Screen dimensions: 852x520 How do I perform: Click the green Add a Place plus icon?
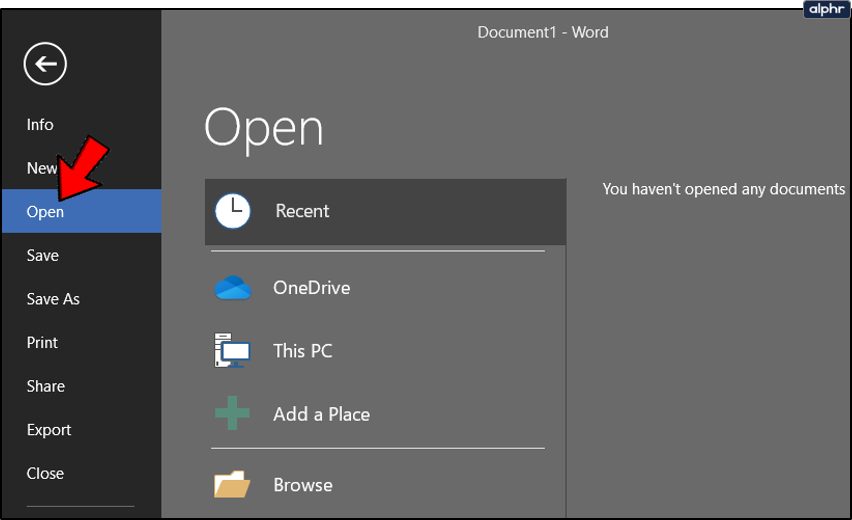coord(232,413)
